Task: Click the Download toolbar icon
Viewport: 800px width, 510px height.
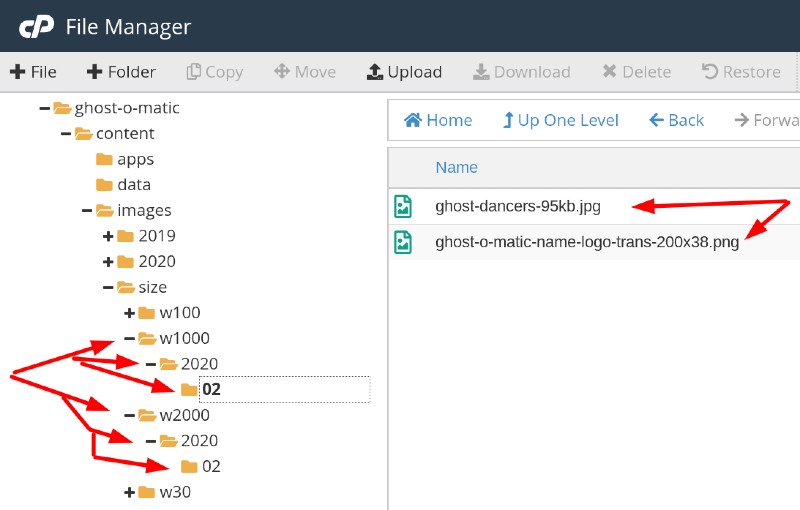Action: click(x=481, y=72)
